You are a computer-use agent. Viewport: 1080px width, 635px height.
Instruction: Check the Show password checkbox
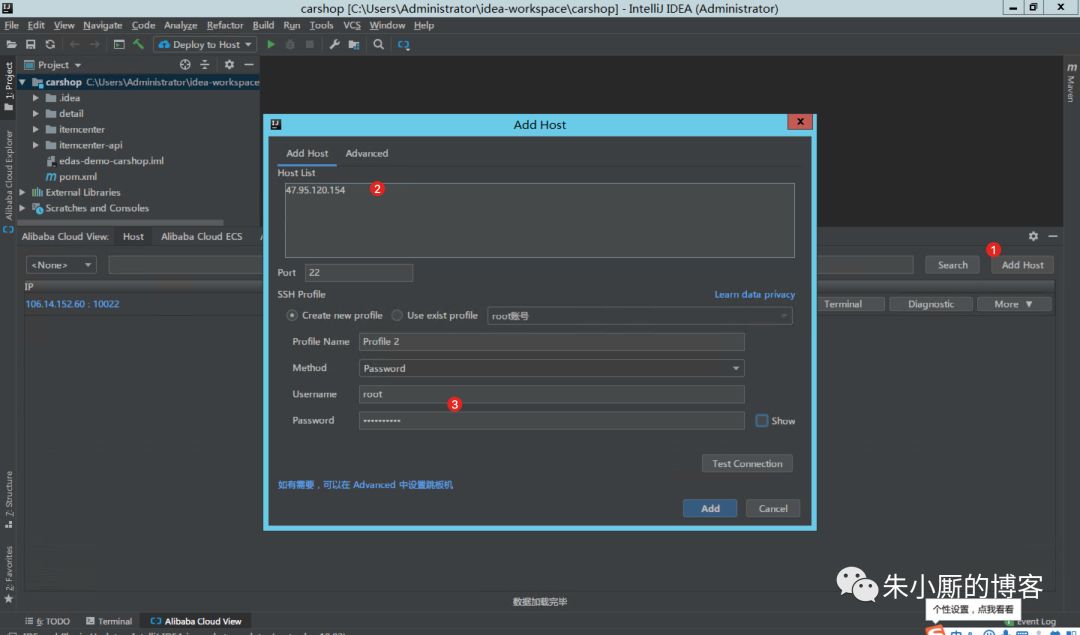(x=762, y=421)
